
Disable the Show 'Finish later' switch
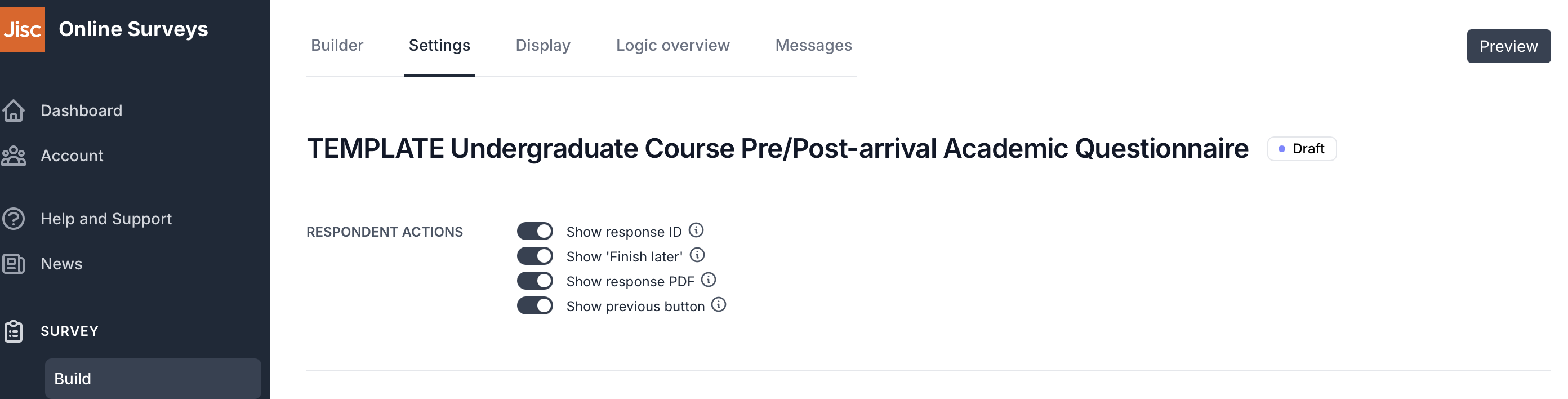pos(535,256)
